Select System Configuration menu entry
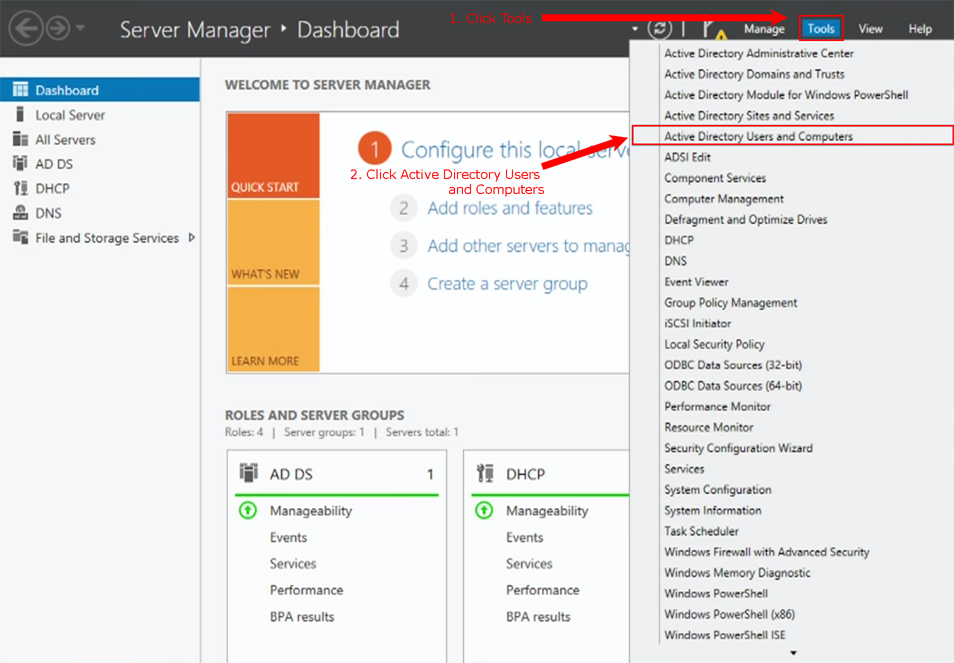 click(x=718, y=490)
